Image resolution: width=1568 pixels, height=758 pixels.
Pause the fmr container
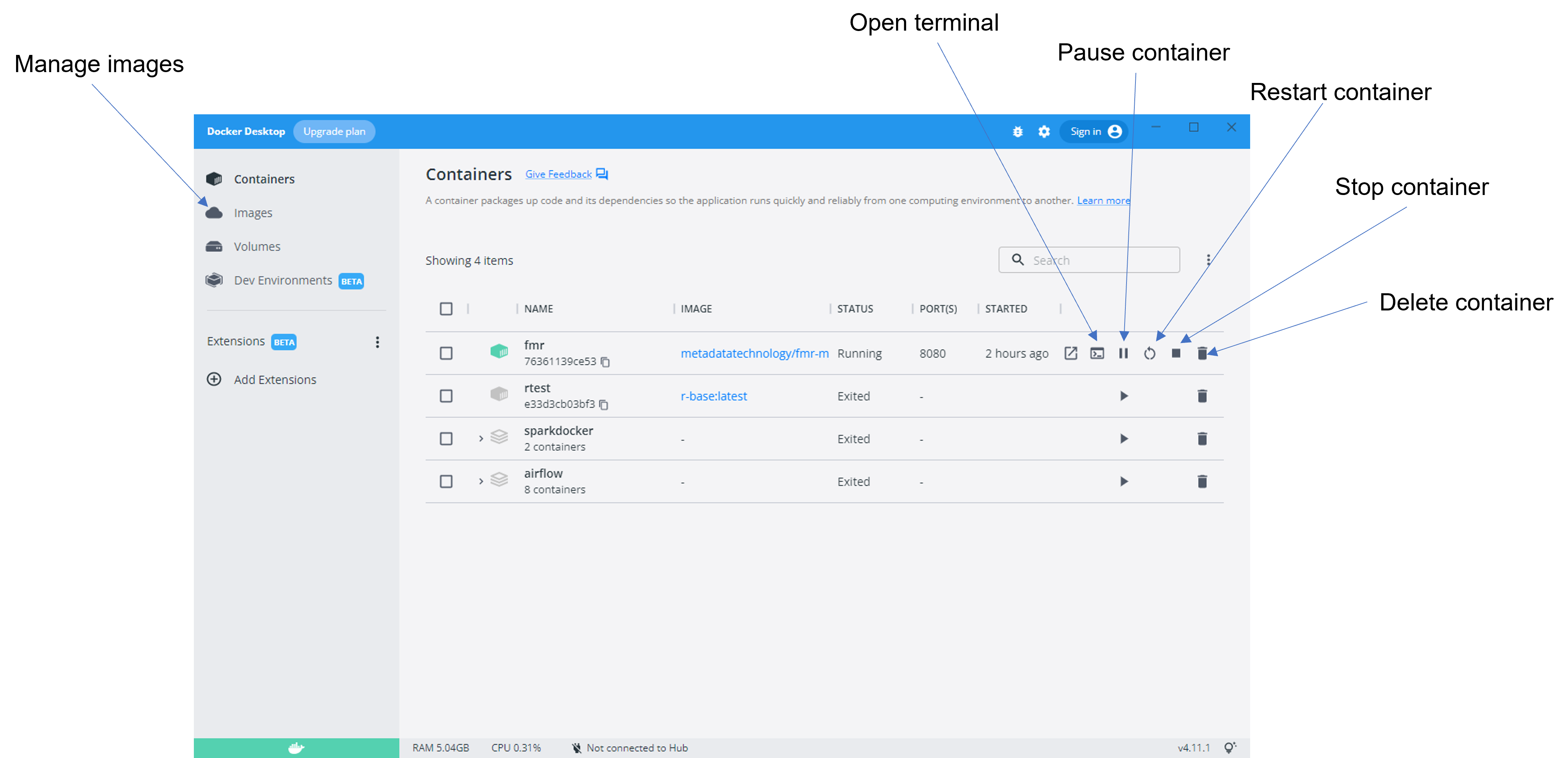coord(1123,353)
